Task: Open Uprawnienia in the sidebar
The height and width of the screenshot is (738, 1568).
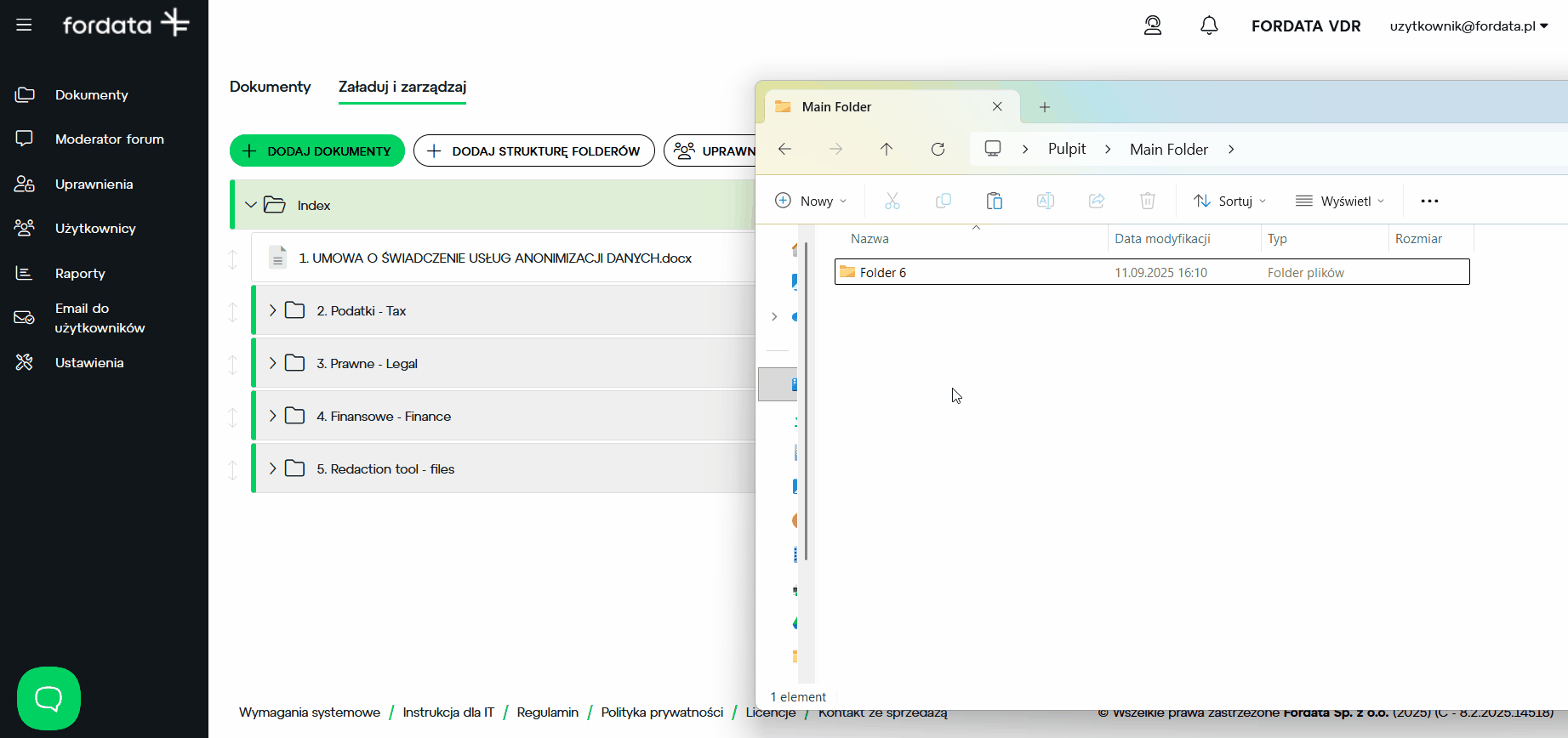Action: tap(94, 184)
